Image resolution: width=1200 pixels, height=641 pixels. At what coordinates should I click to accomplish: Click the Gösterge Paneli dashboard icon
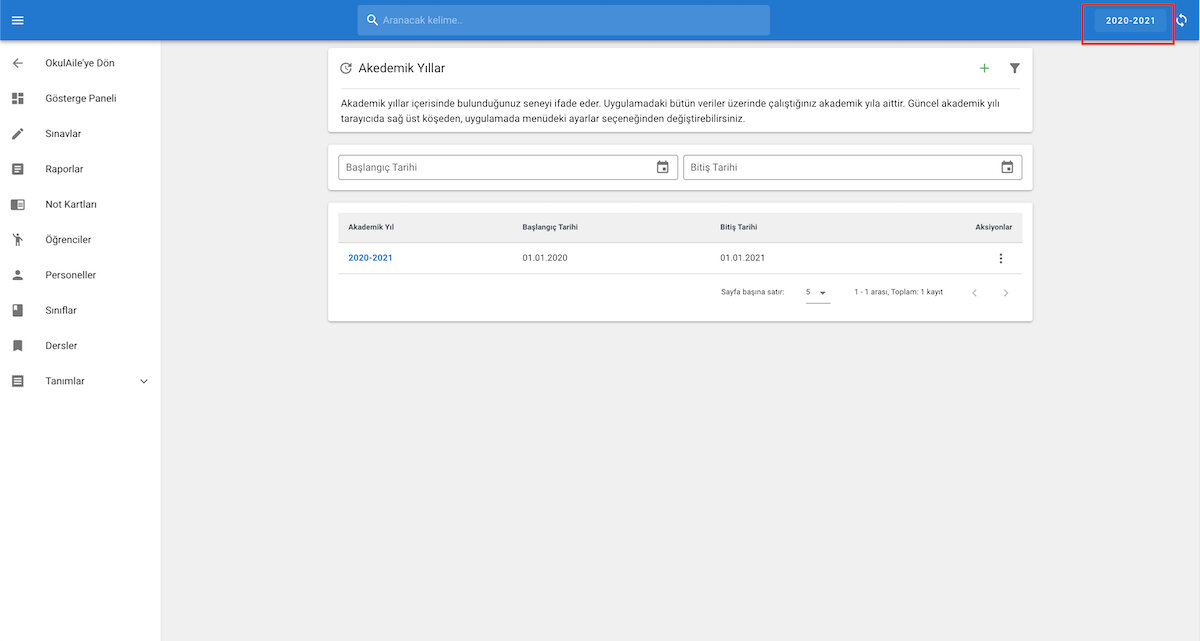tap(17, 99)
